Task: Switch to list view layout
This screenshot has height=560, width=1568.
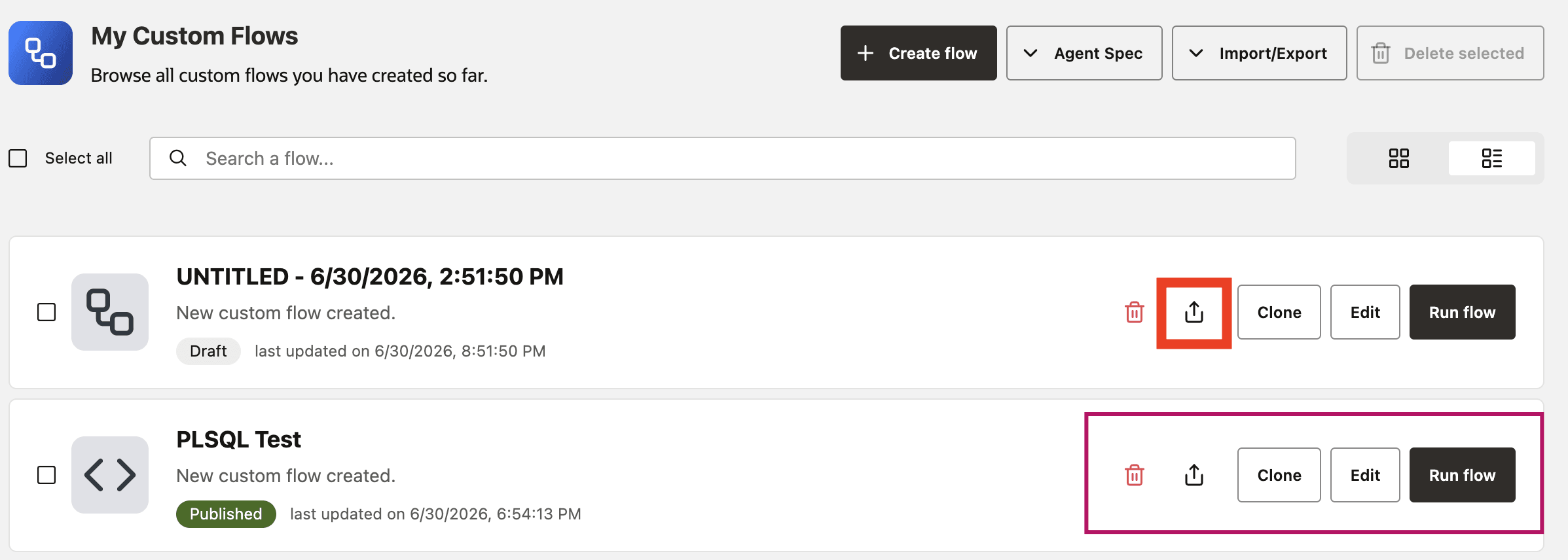Action: 1491,158
